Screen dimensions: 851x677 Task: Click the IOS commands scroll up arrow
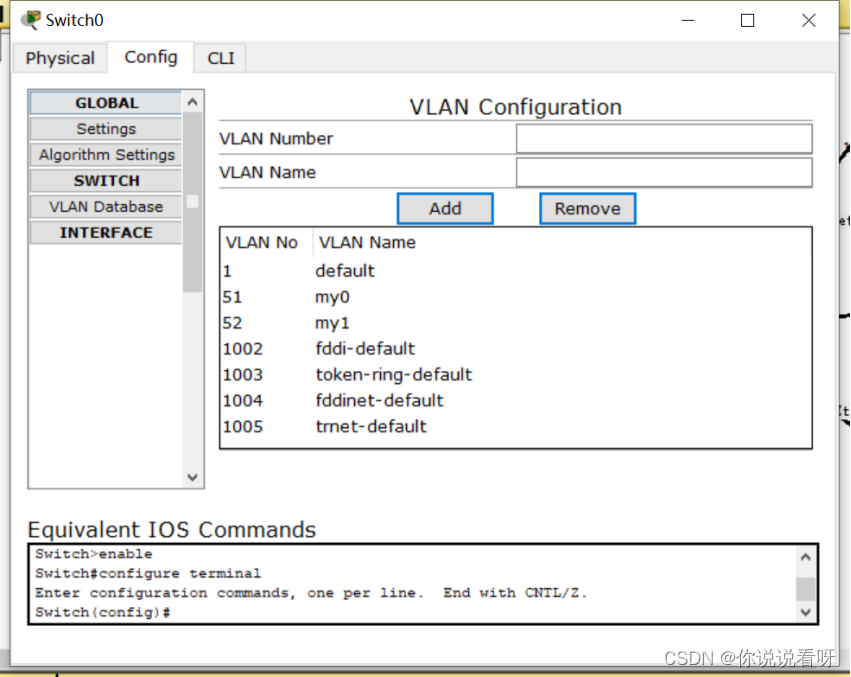pos(805,556)
